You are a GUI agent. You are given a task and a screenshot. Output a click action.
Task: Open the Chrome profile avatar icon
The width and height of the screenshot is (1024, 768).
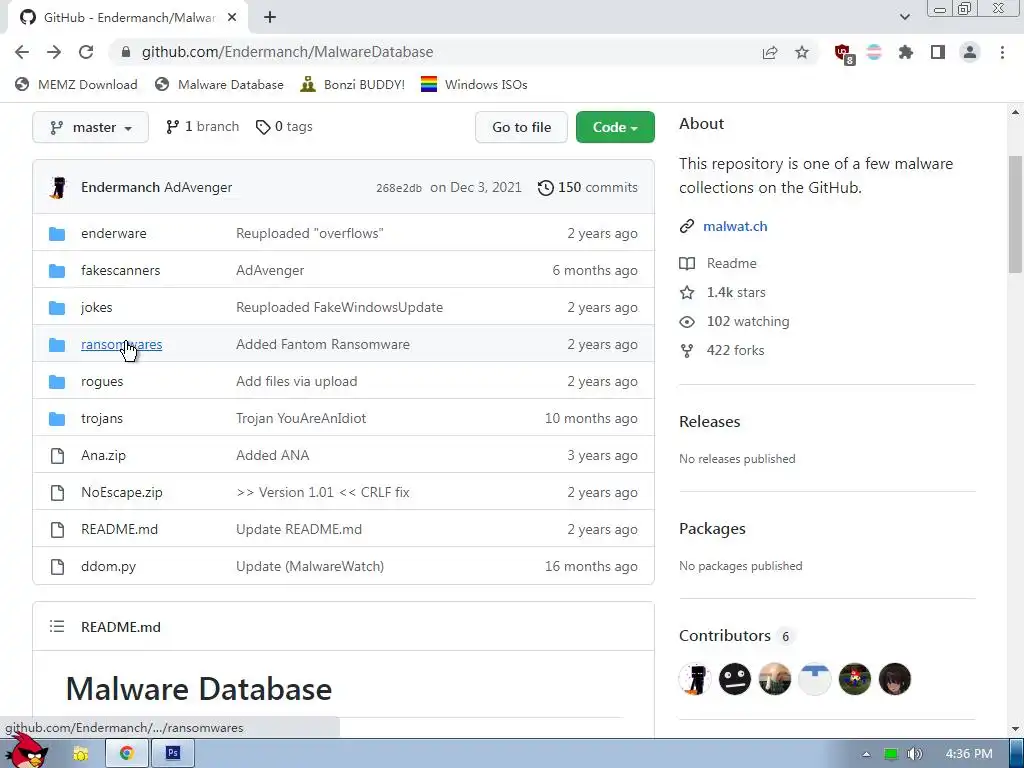(970, 52)
